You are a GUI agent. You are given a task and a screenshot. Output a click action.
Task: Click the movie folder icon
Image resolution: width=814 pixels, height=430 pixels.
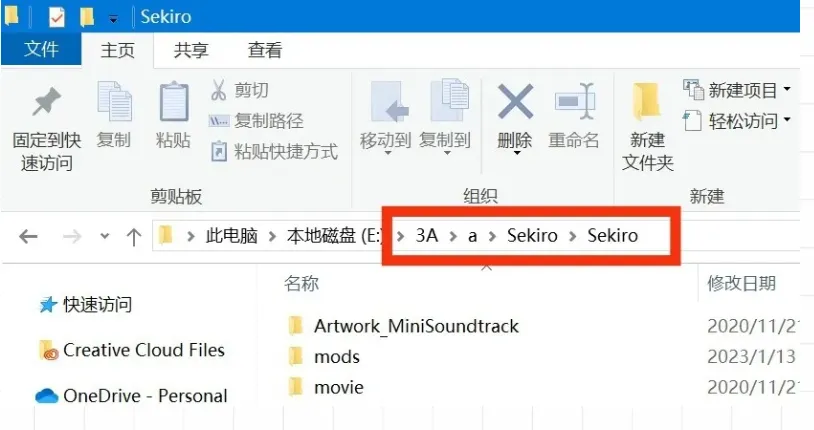pyautogui.click(x=295, y=387)
